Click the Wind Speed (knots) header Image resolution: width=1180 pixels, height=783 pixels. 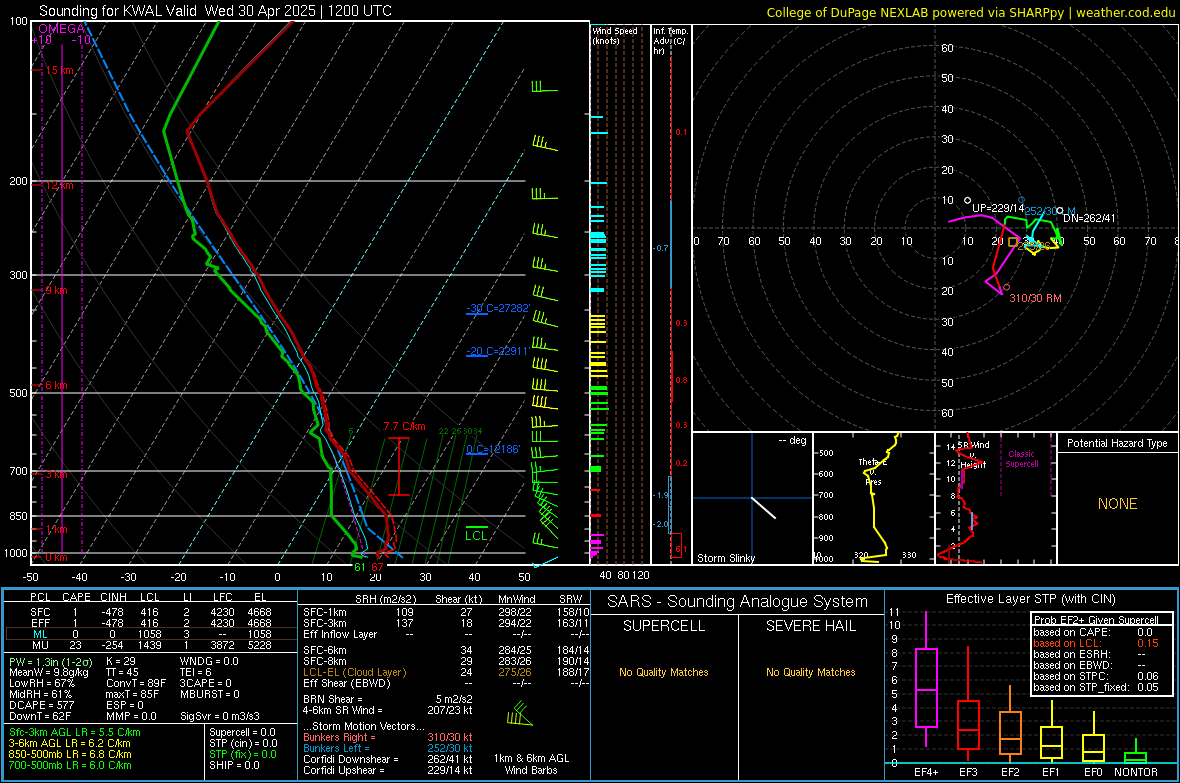point(615,36)
